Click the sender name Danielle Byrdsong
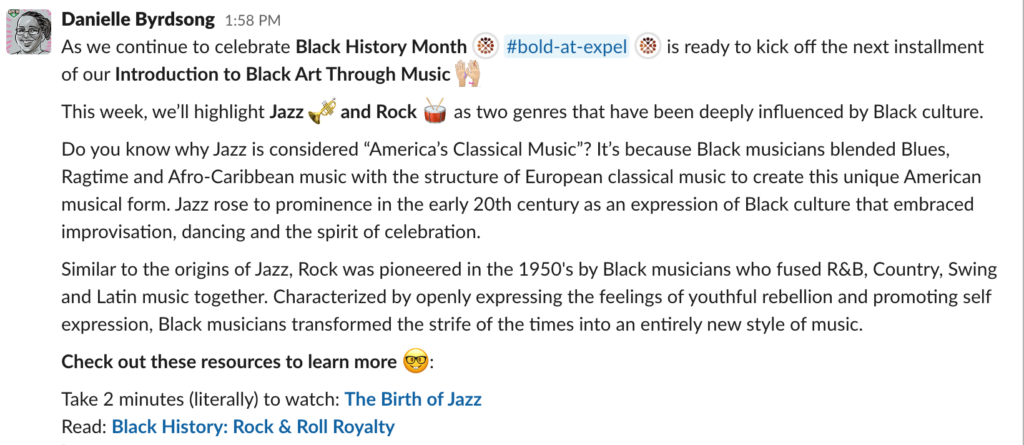This screenshot has height=445, width=1024. [x=138, y=20]
